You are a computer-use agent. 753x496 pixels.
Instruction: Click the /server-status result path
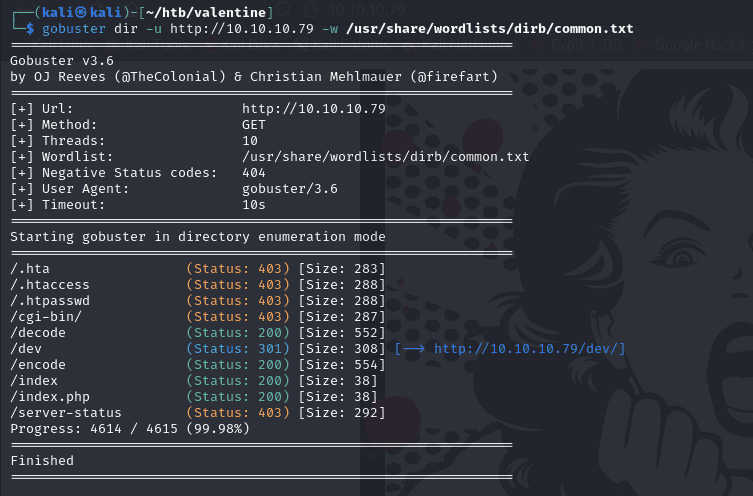[66, 412]
